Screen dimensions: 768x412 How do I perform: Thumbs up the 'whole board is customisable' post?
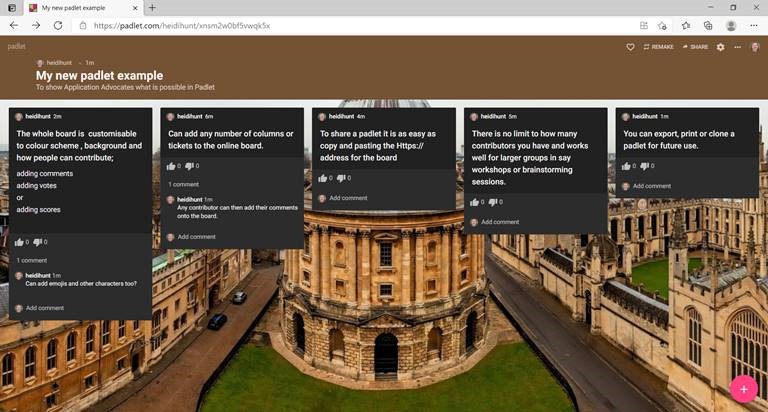(x=19, y=242)
